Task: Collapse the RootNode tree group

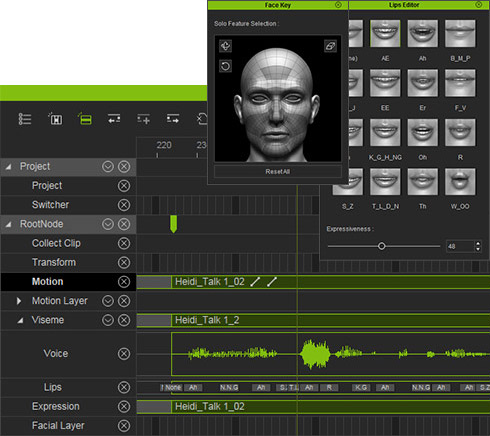Action: pos(8,224)
